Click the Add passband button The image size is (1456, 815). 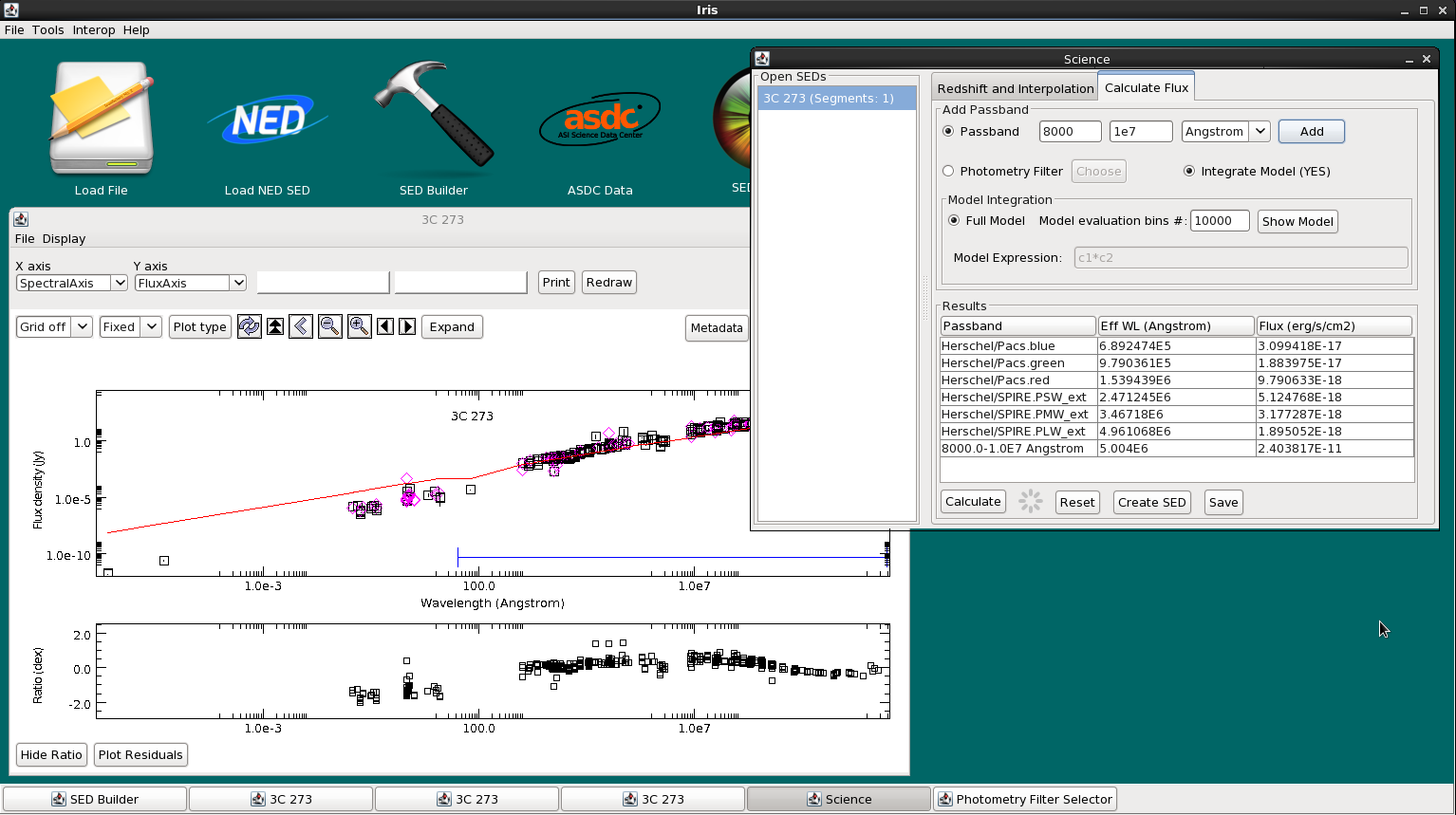pyautogui.click(x=1312, y=132)
